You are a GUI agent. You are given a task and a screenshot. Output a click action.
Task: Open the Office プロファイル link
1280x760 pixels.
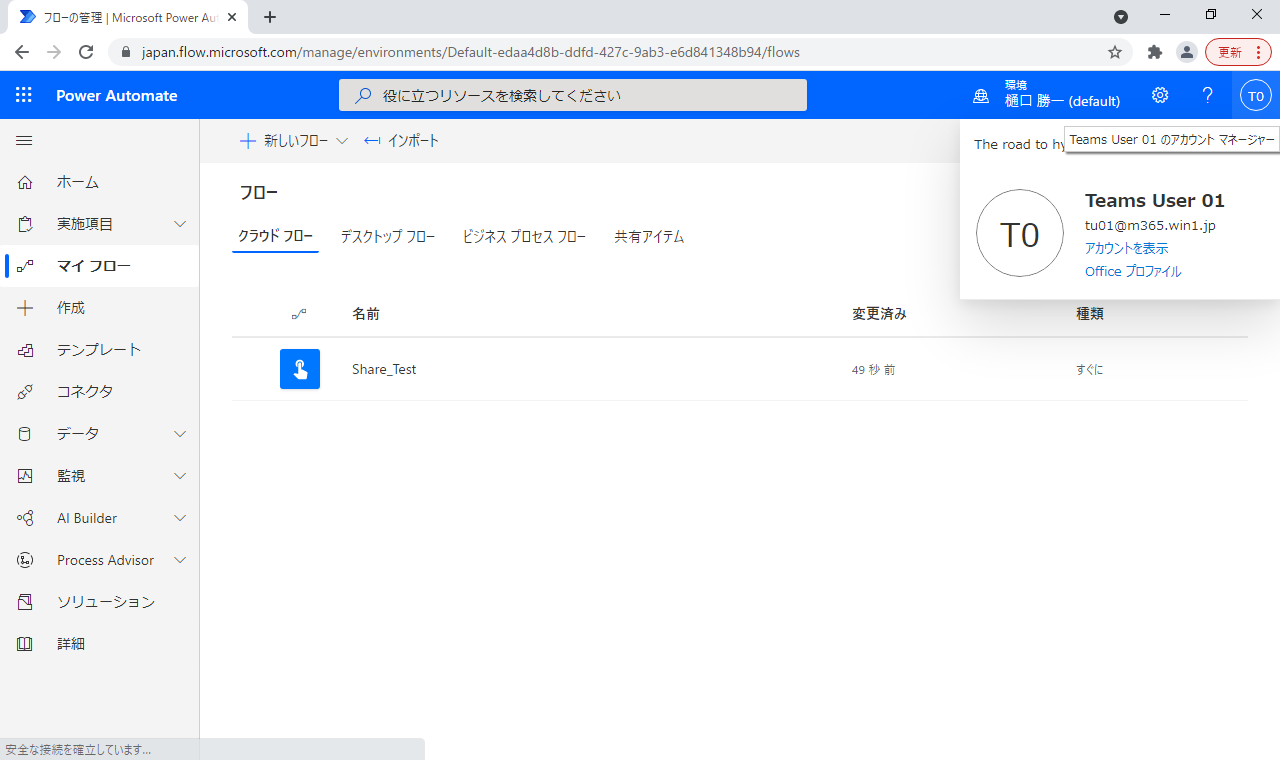tap(1133, 272)
